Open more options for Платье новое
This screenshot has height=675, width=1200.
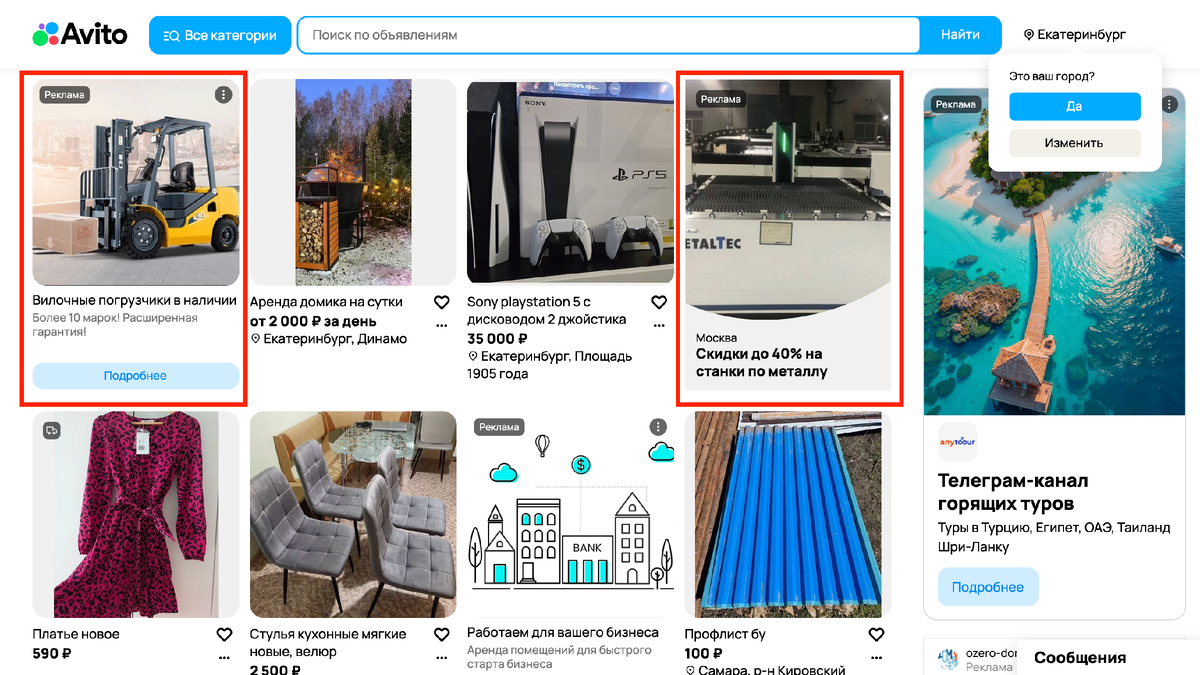coord(224,657)
